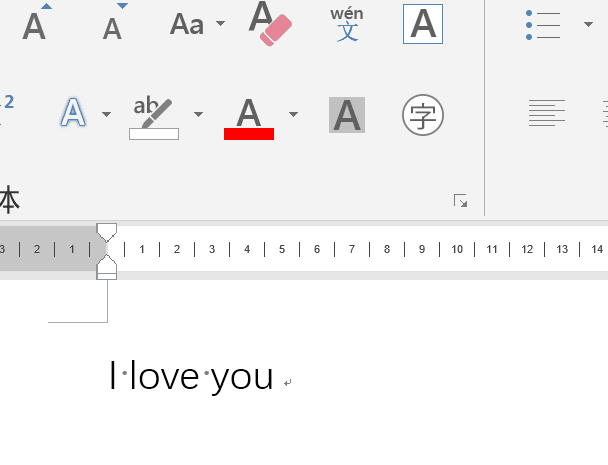Place cursor in the word "love"
The width and height of the screenshot is (608, 465).
(165, 377)
